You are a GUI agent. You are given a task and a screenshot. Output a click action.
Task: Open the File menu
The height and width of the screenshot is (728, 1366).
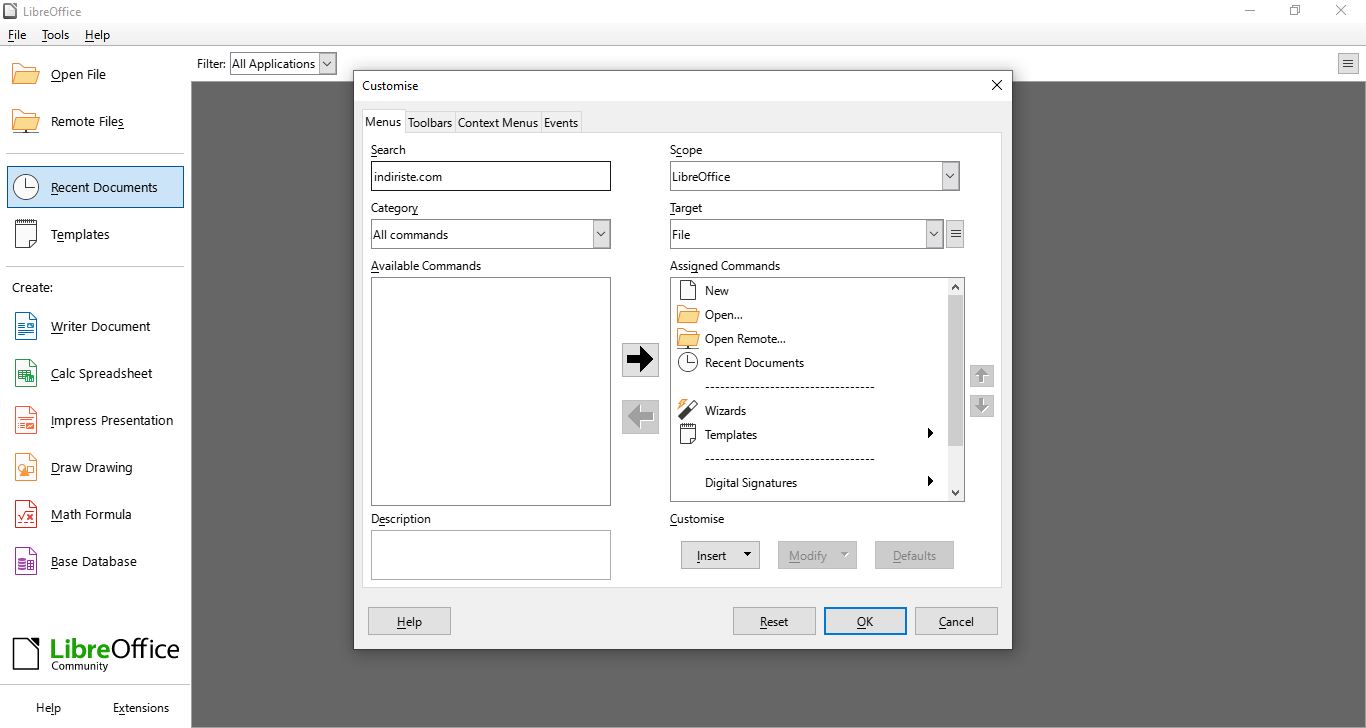click(x=17, y=35)
